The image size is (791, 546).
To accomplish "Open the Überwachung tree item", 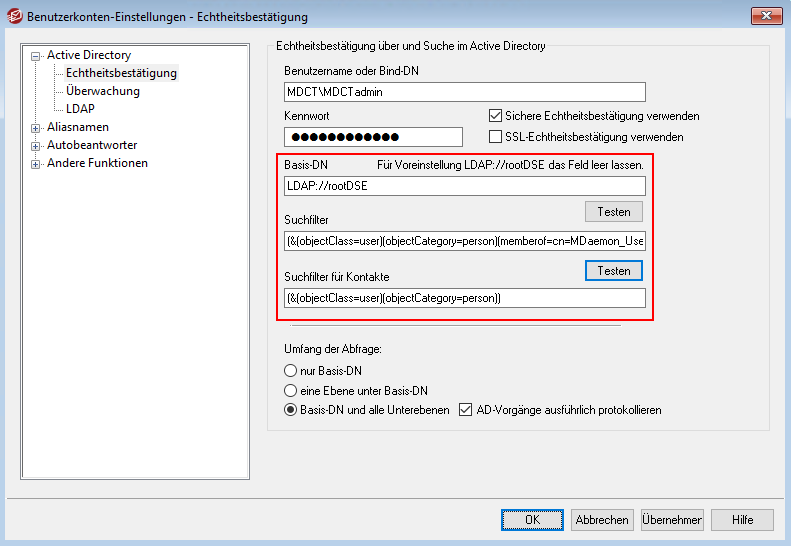I will [102, 91].
